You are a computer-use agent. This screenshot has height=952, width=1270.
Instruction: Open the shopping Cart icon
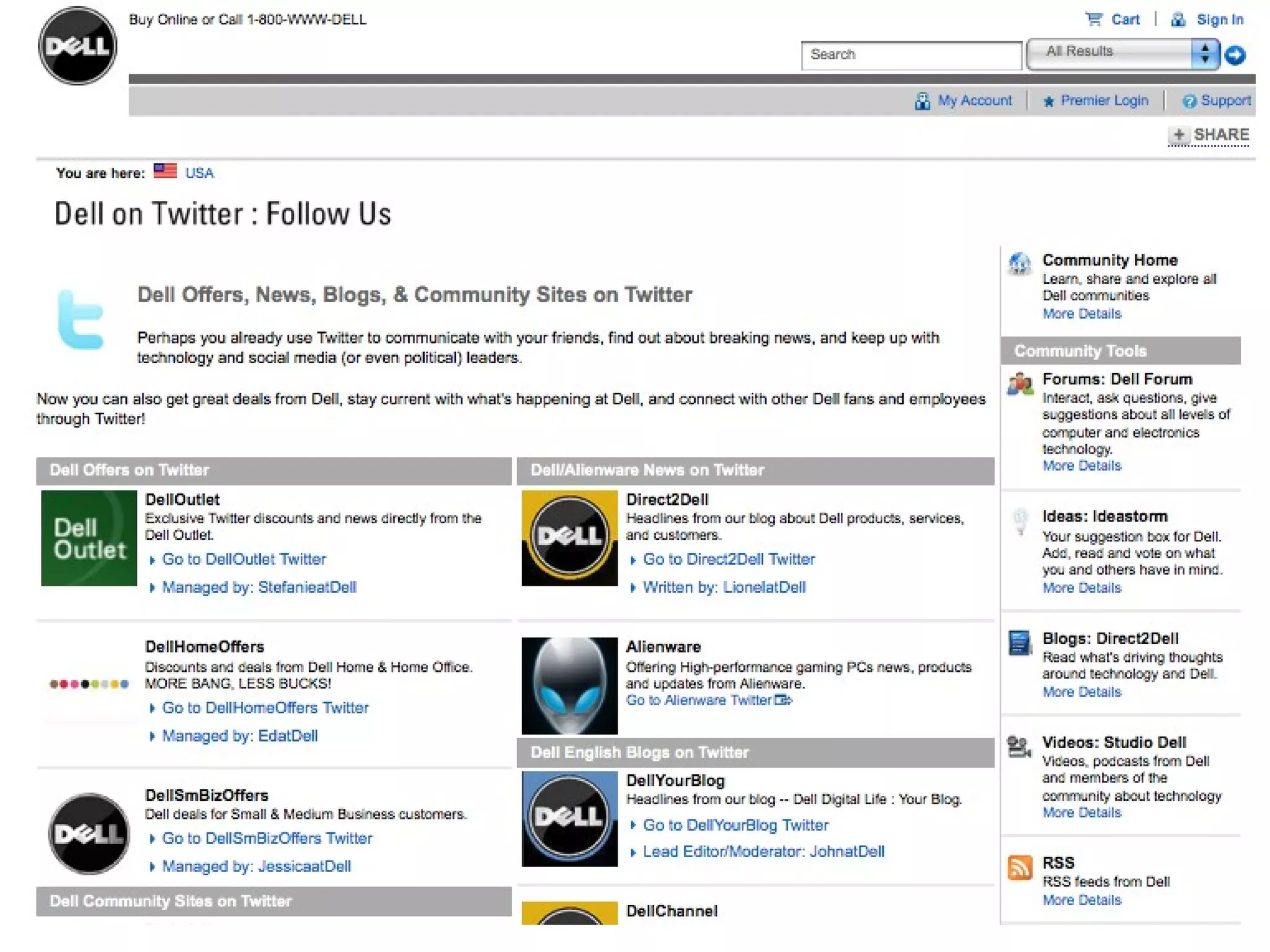pyautogui.click(x=1094, y=19)
